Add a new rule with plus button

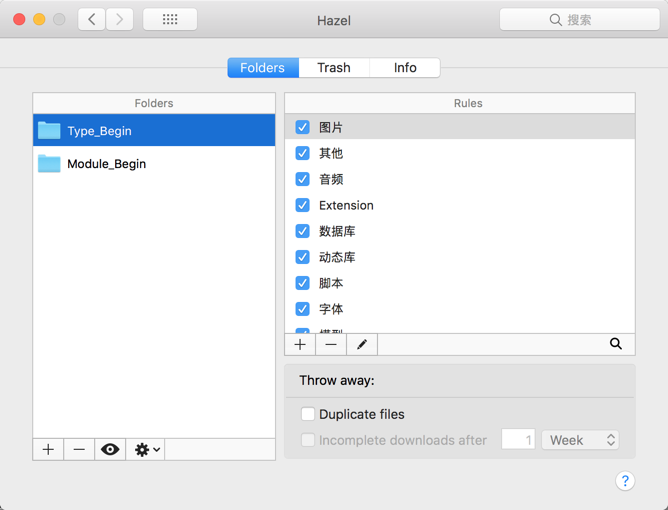[300, 344]
